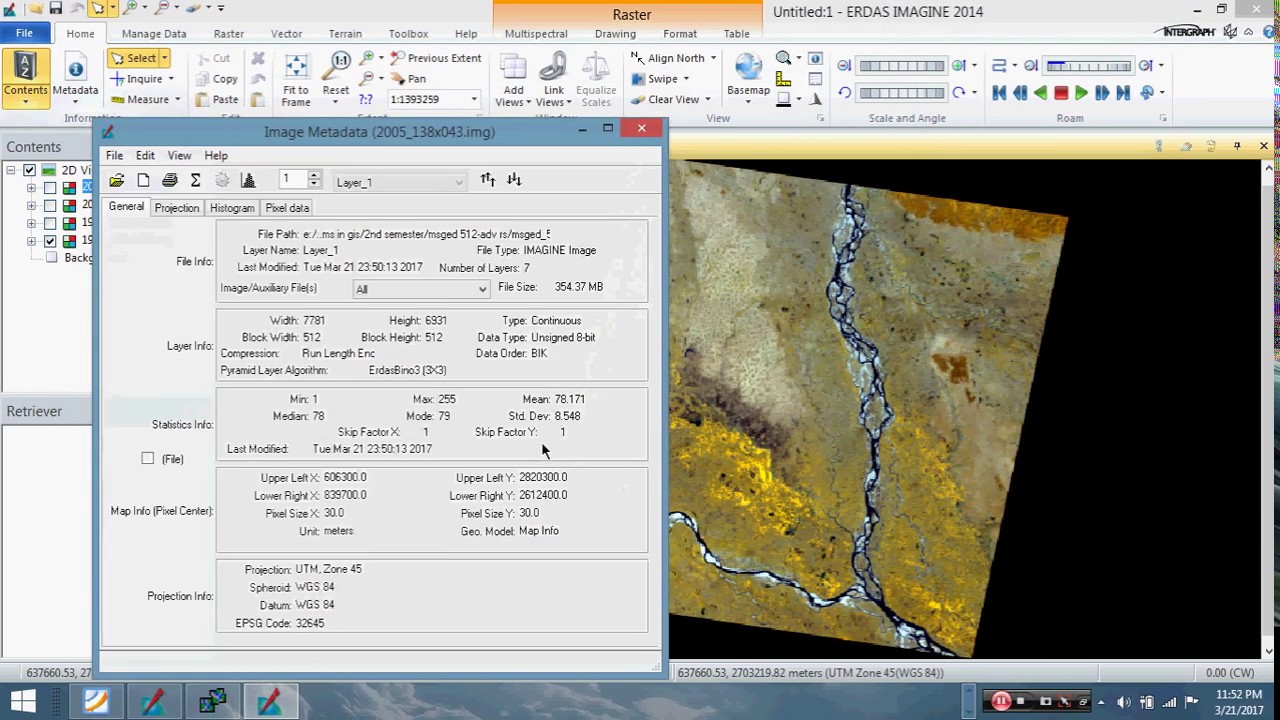
Task: Open file icon in Image Metadata toolbar
Action: (x=117, y=180)
